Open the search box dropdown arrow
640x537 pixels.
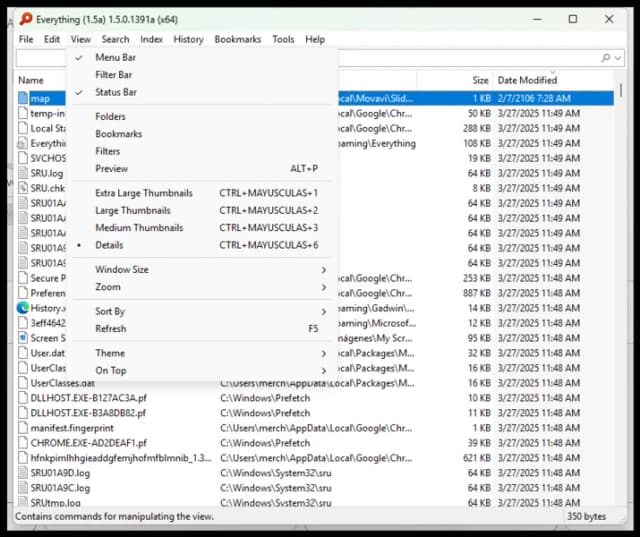coord(618,58)
